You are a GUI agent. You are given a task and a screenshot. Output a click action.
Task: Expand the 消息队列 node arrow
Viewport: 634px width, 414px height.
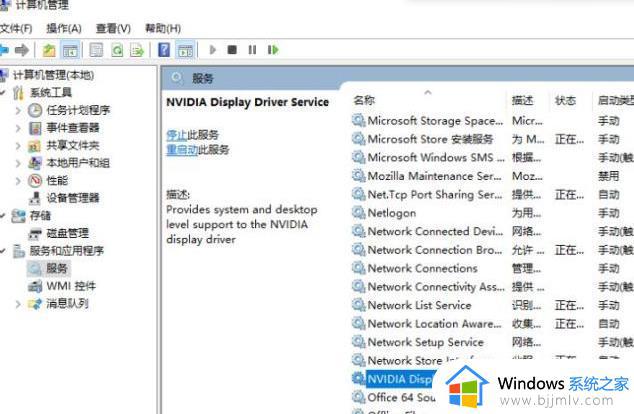coord(18,304)
